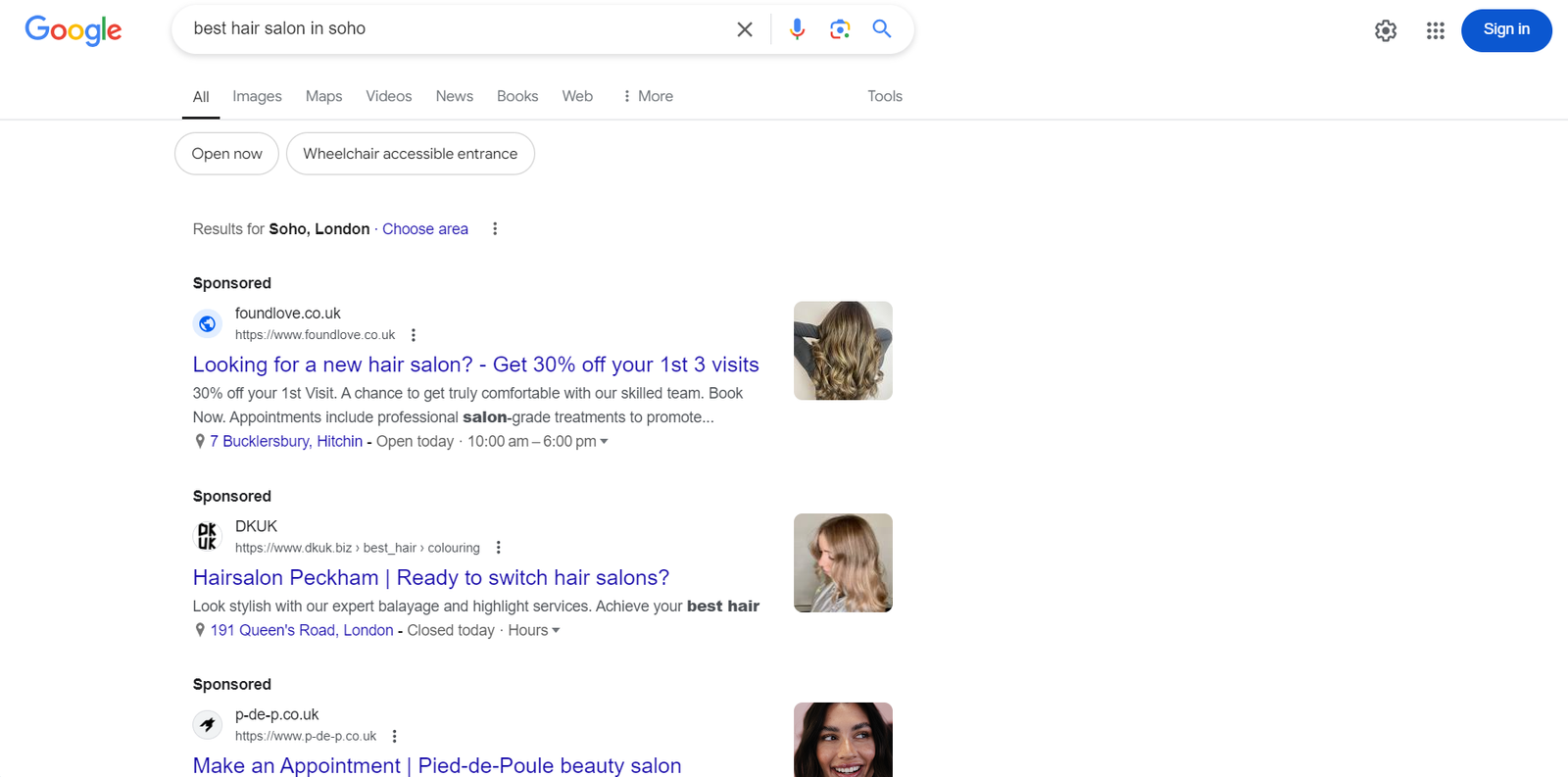Click the https://www.p-de-p.co.uk URL text
1568x777 pixels.
tap(306, 736)
